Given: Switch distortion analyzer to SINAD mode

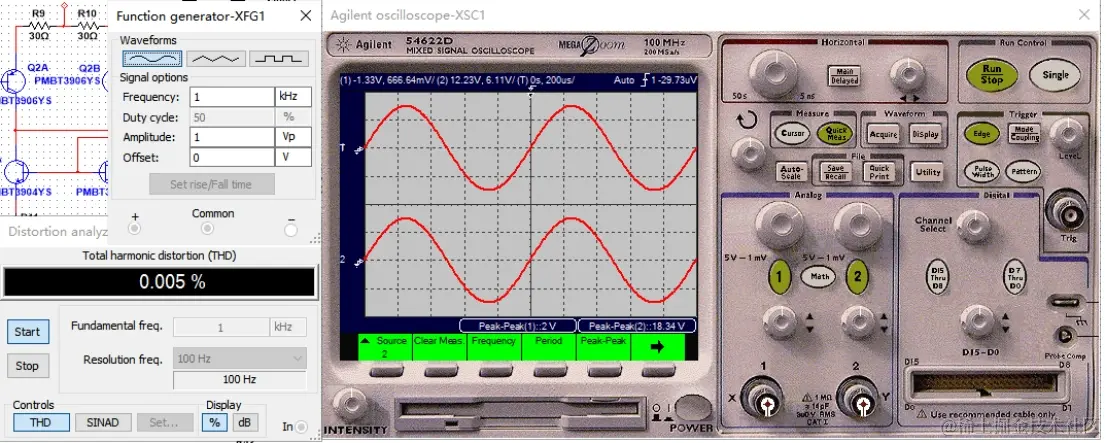Looking at the screenshot, I should click(x=102, y=423).
